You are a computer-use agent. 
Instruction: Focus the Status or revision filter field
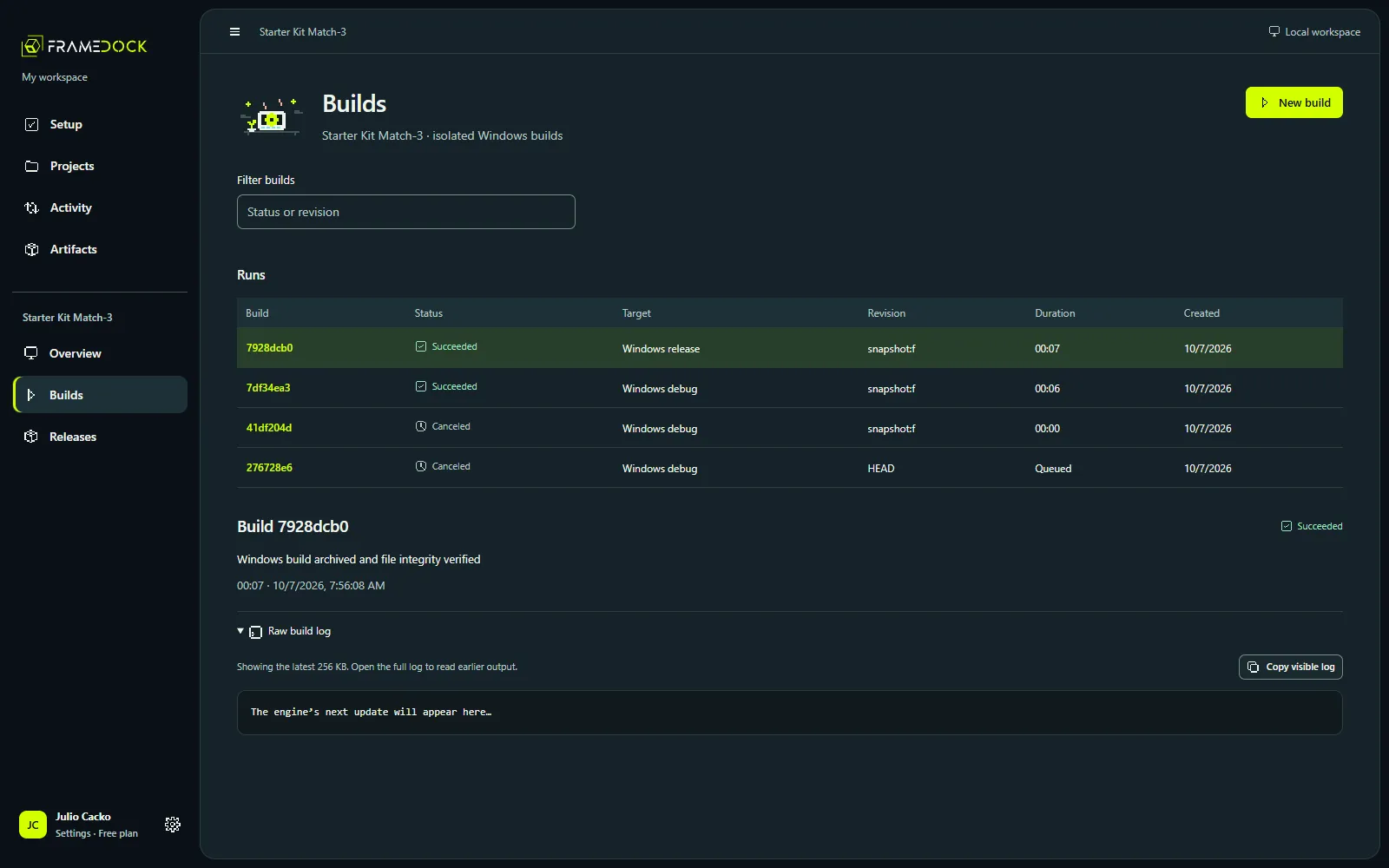pyautogui.click(x=406, y=212)
